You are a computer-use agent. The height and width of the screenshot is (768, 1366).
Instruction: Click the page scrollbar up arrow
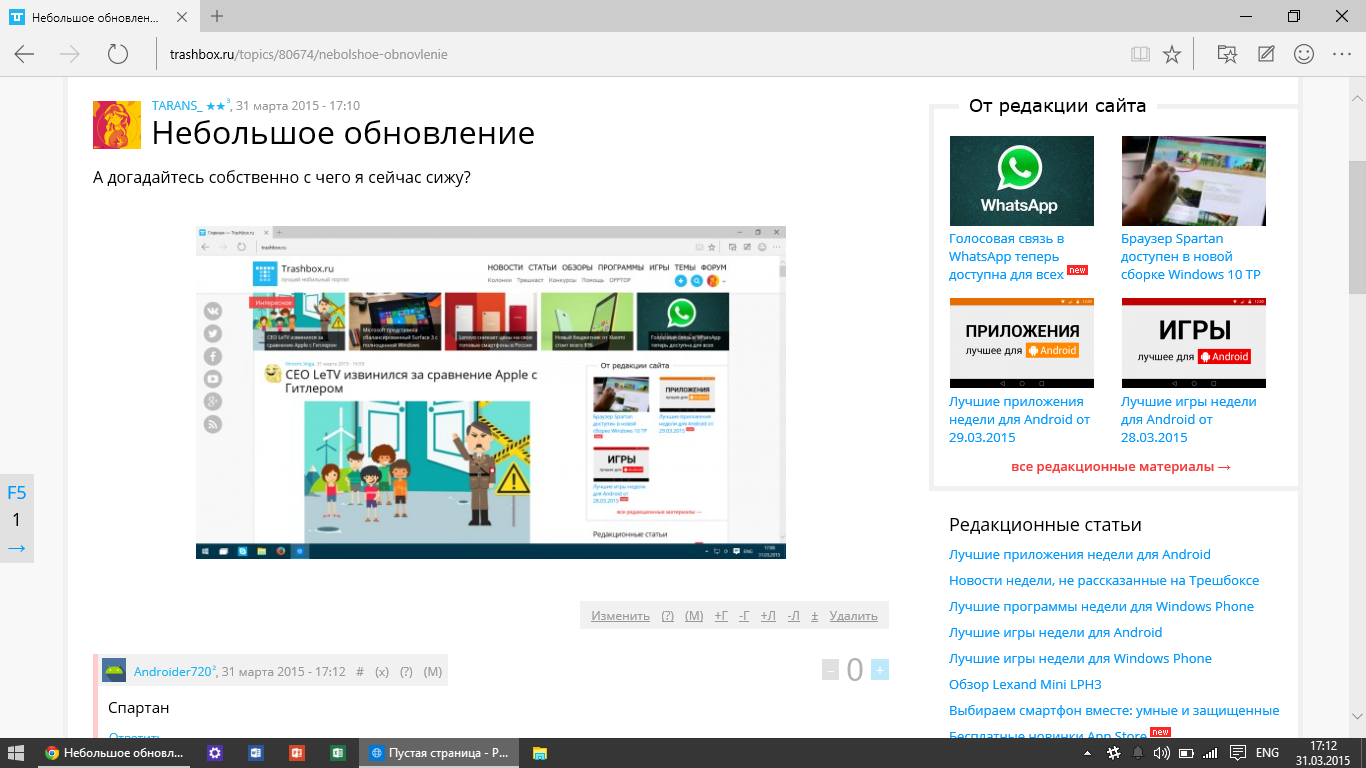coord(1357,98)
